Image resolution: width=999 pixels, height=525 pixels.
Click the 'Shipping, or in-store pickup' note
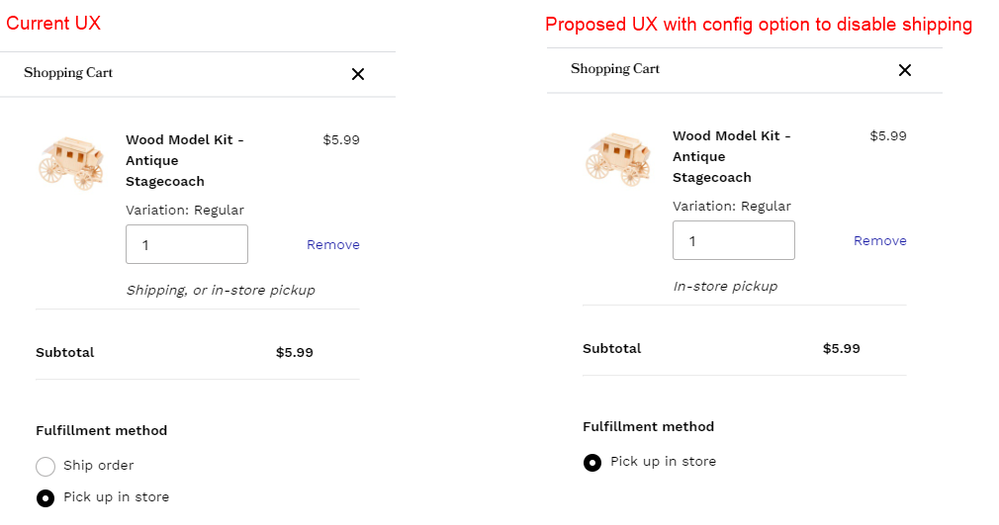(220, 290)
